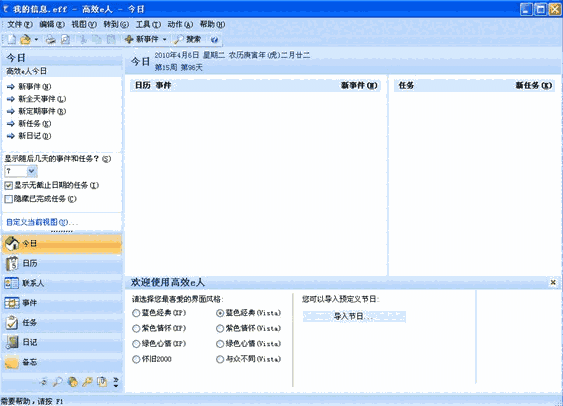Image resolution: width=563 pixels, height=406 pixels.
Task: Click the globe icon at nav bottom
Action: 73,382
